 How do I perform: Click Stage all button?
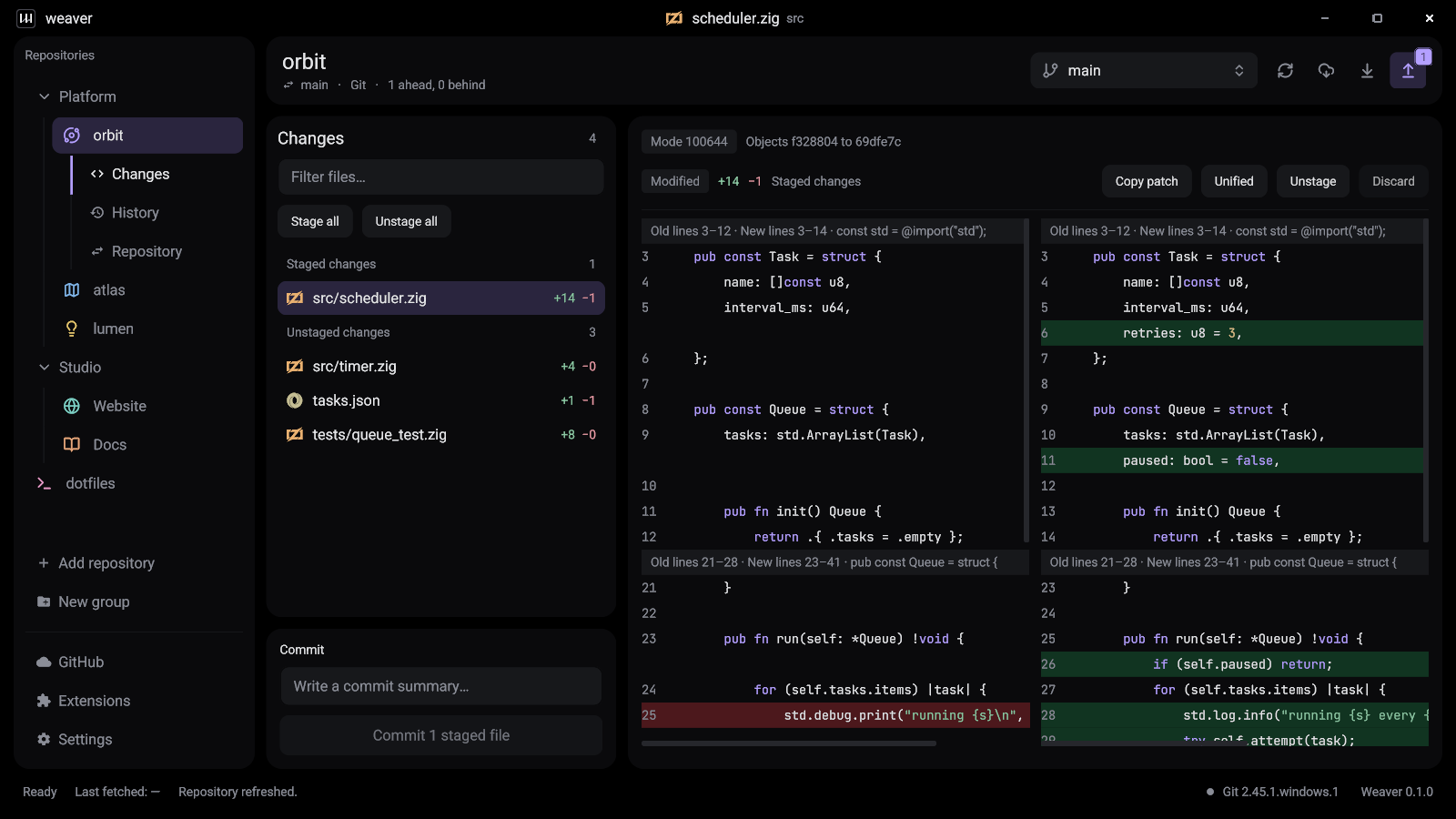click(x=315, y=221)
